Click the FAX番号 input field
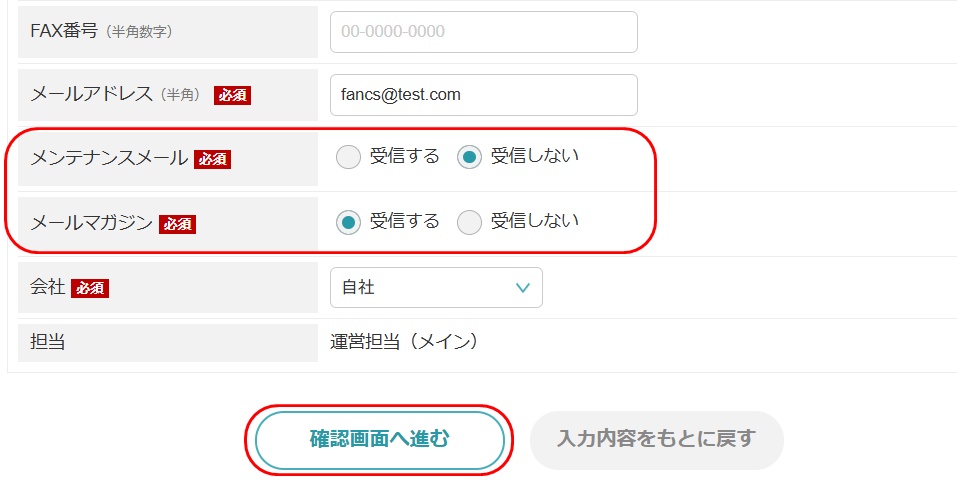Screen dimensions: 957x486 pos(483,32)
